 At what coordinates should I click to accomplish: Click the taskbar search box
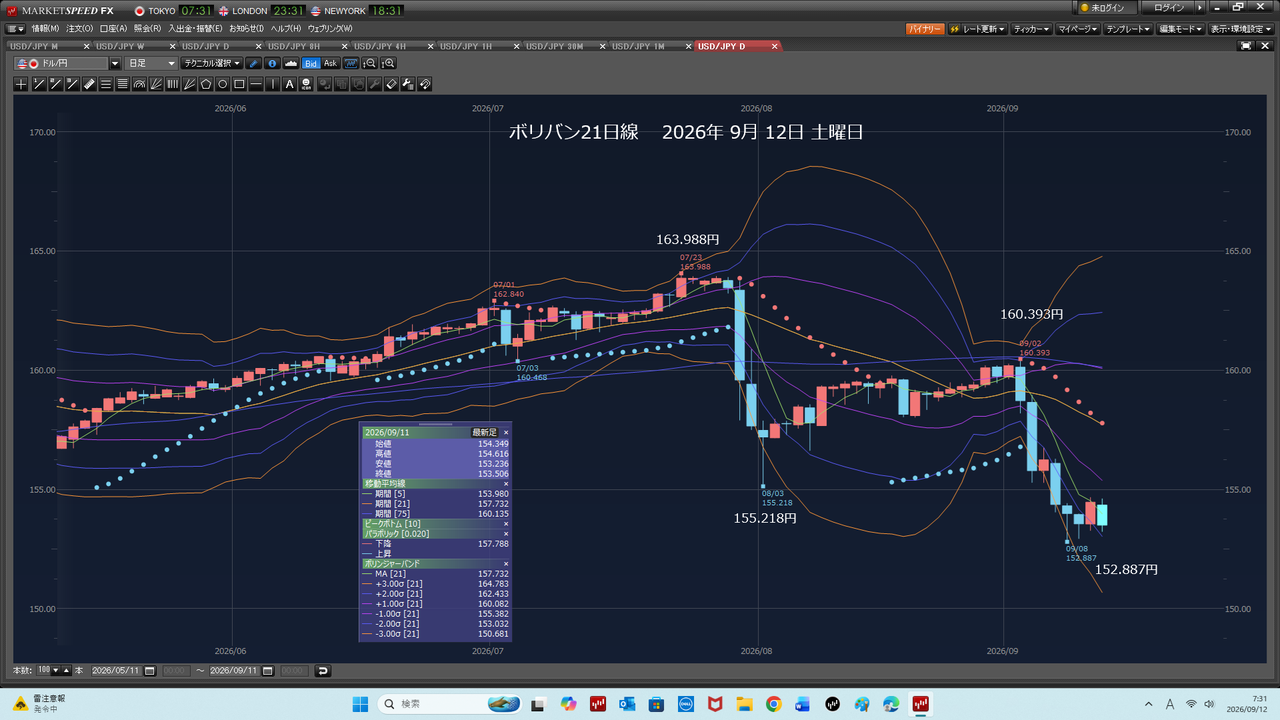tap(451, 704)
